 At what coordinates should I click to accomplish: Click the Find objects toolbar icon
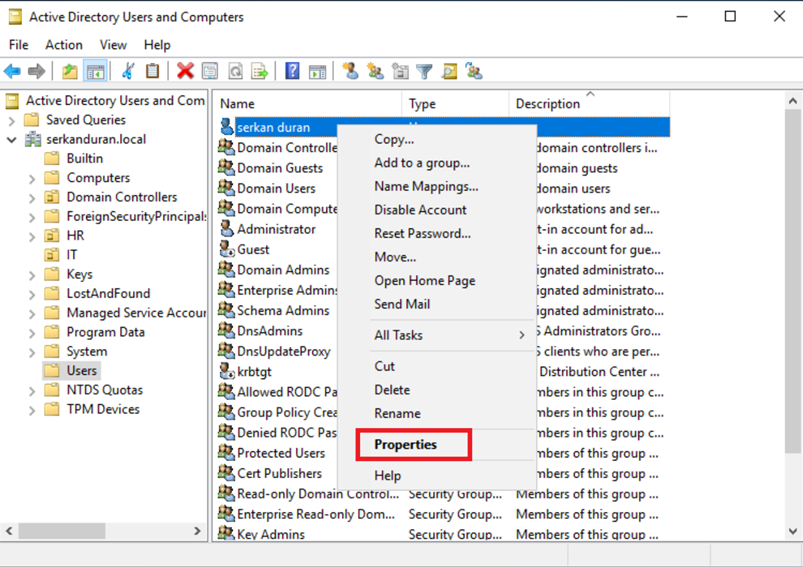449,71
